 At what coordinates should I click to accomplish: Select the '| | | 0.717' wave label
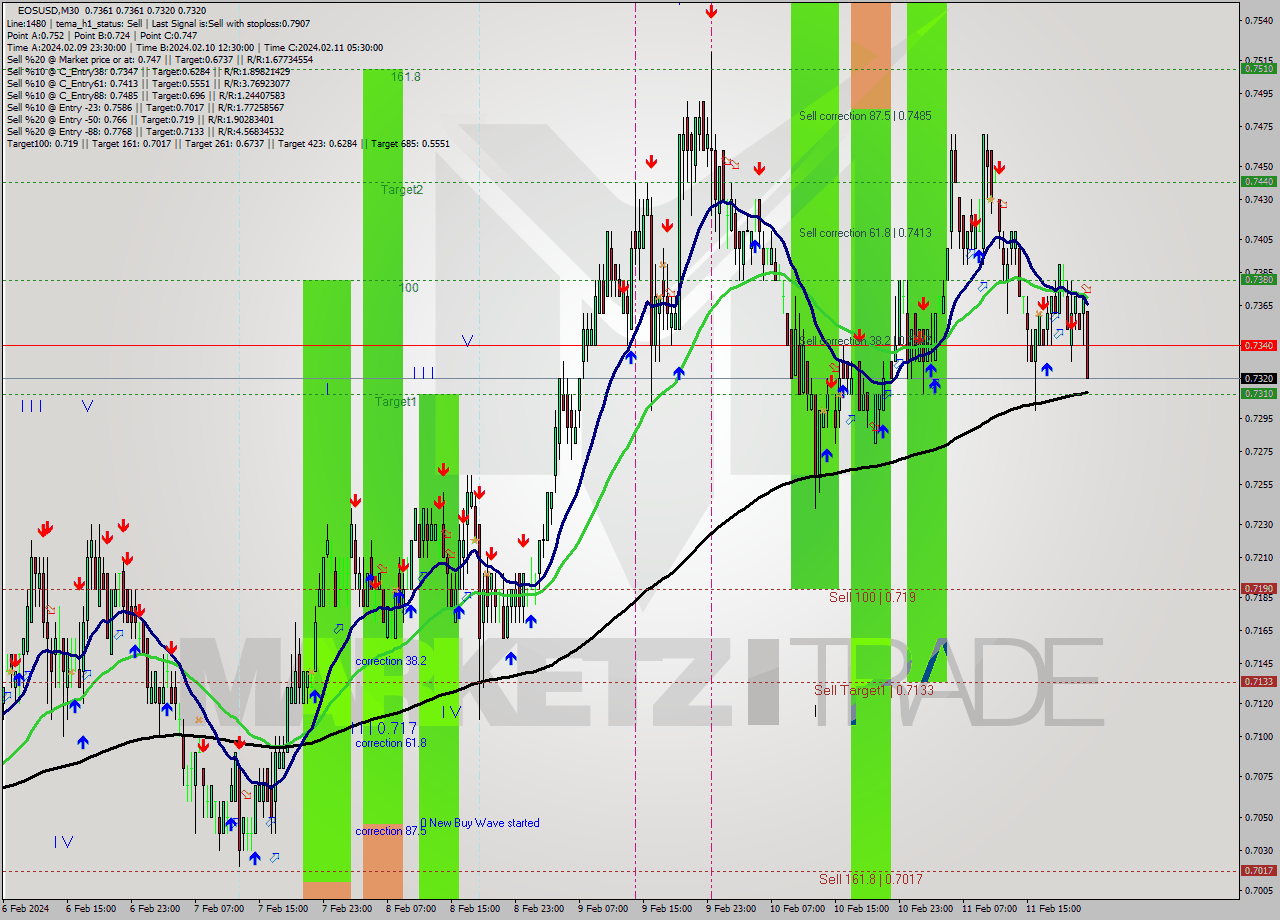(x=384, y=729)
